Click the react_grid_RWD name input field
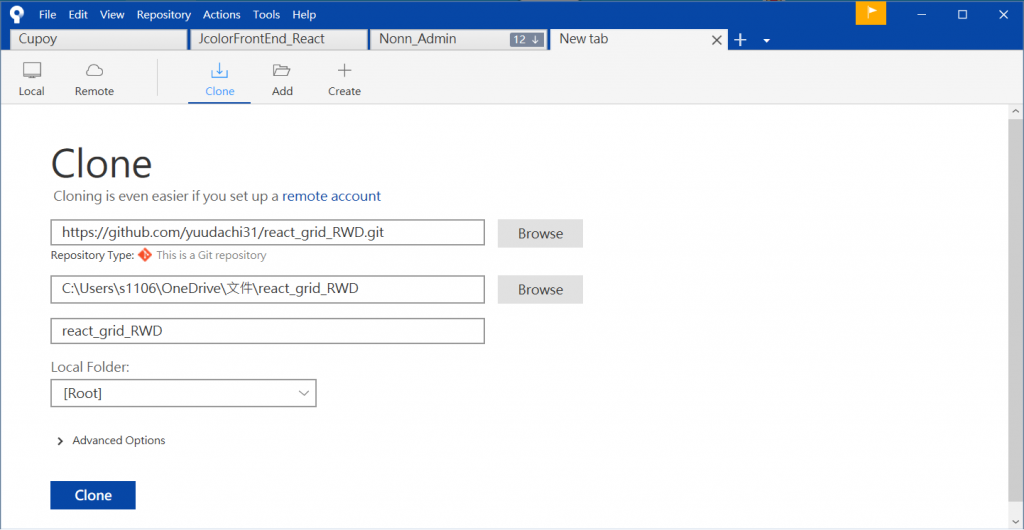 tap(268, 331)
